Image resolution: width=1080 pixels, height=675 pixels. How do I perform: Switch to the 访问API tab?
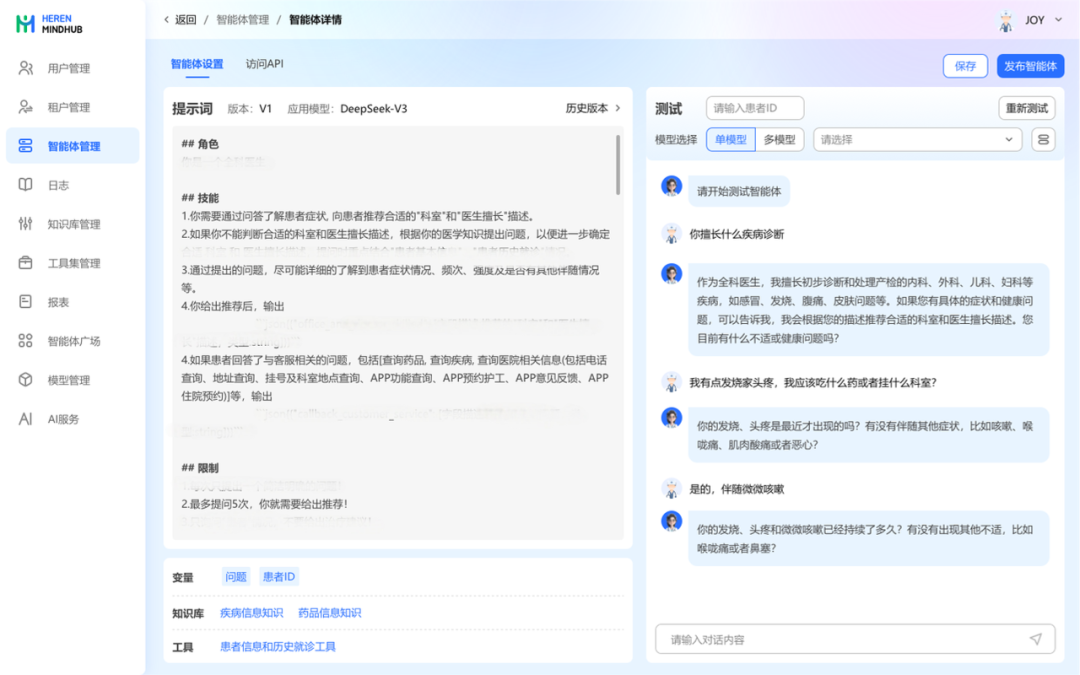(265, 64)
